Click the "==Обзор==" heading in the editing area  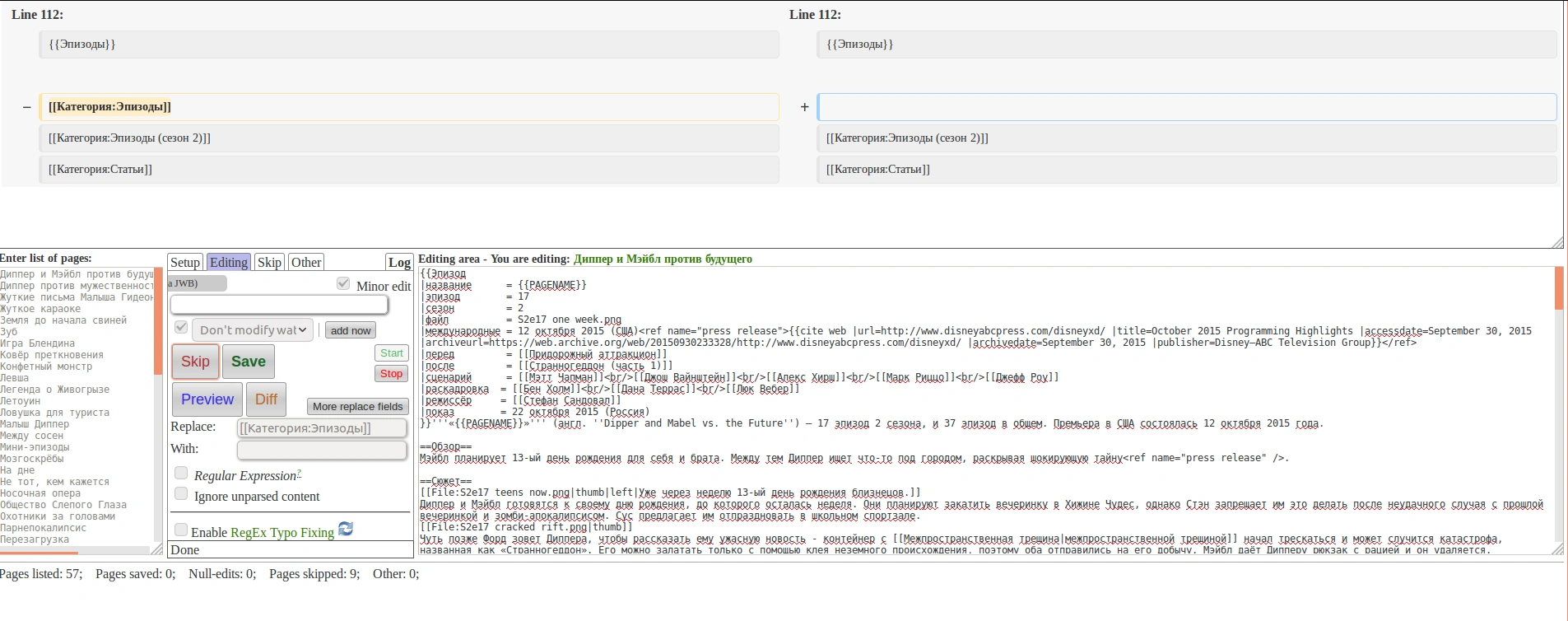pos(445,446)
